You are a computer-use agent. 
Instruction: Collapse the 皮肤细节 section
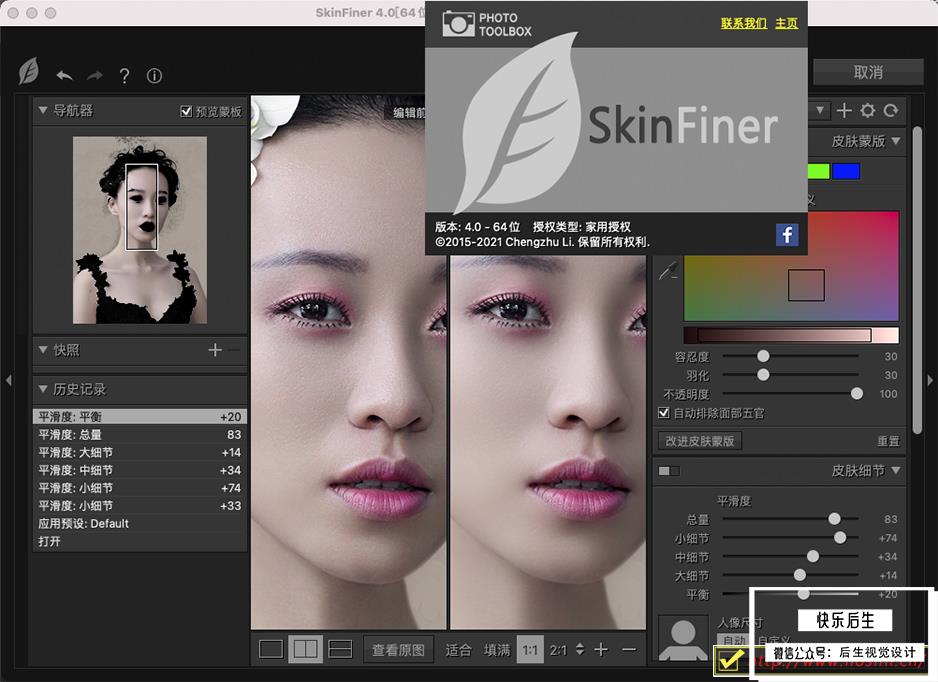coord(896,470)
